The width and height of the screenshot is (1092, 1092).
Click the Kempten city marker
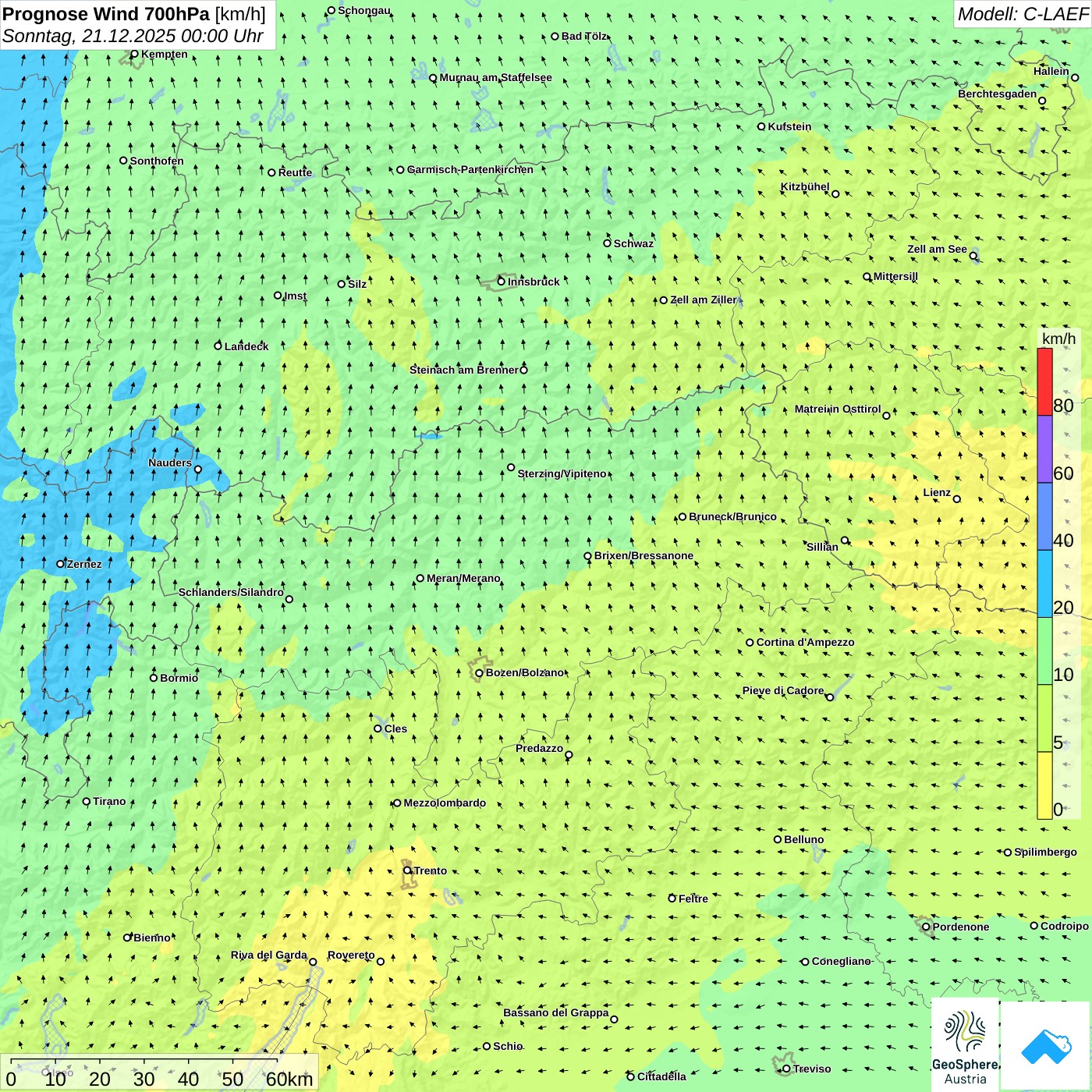[134, 55]
